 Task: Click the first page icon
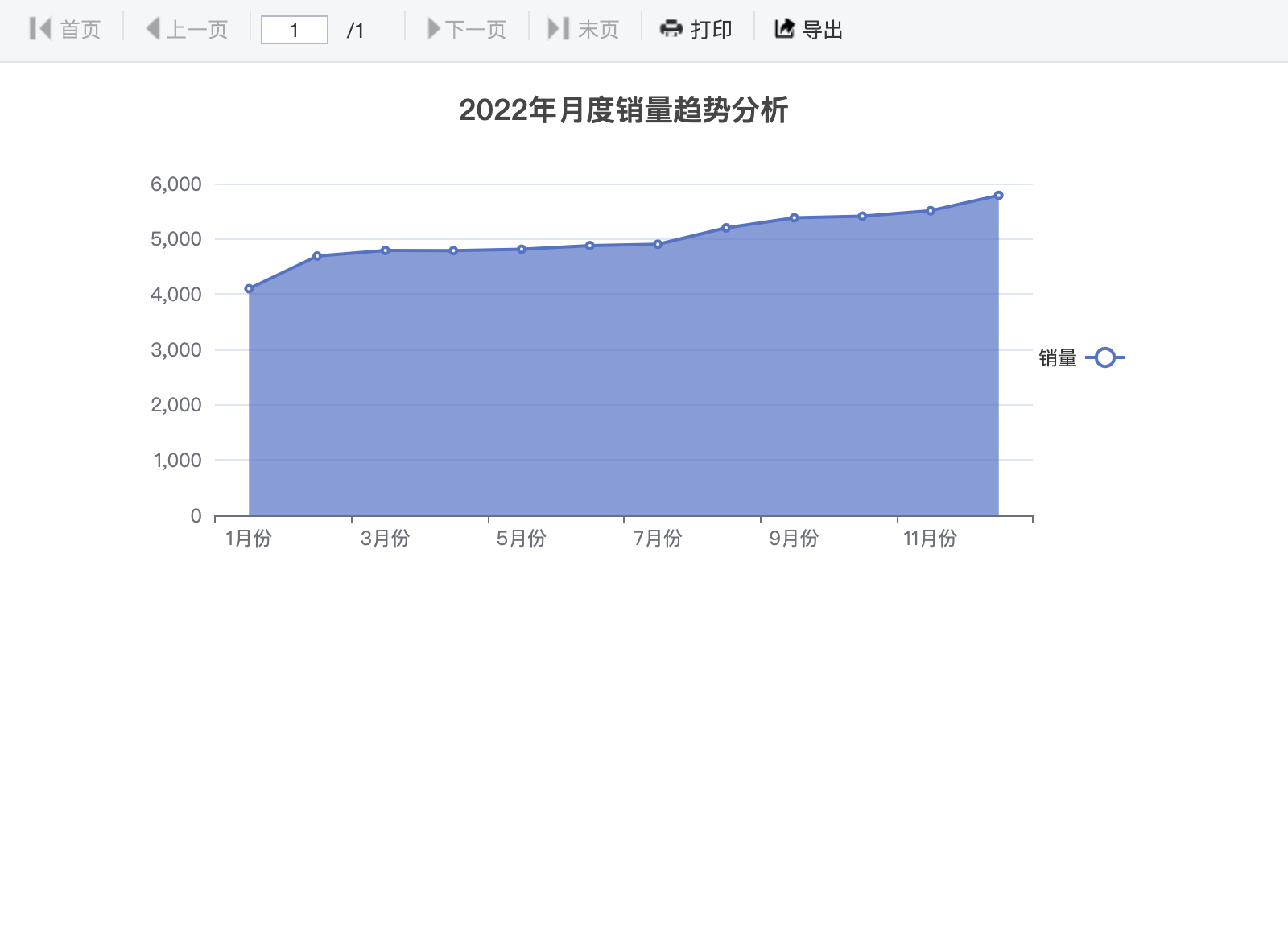[x=39, y=29]
